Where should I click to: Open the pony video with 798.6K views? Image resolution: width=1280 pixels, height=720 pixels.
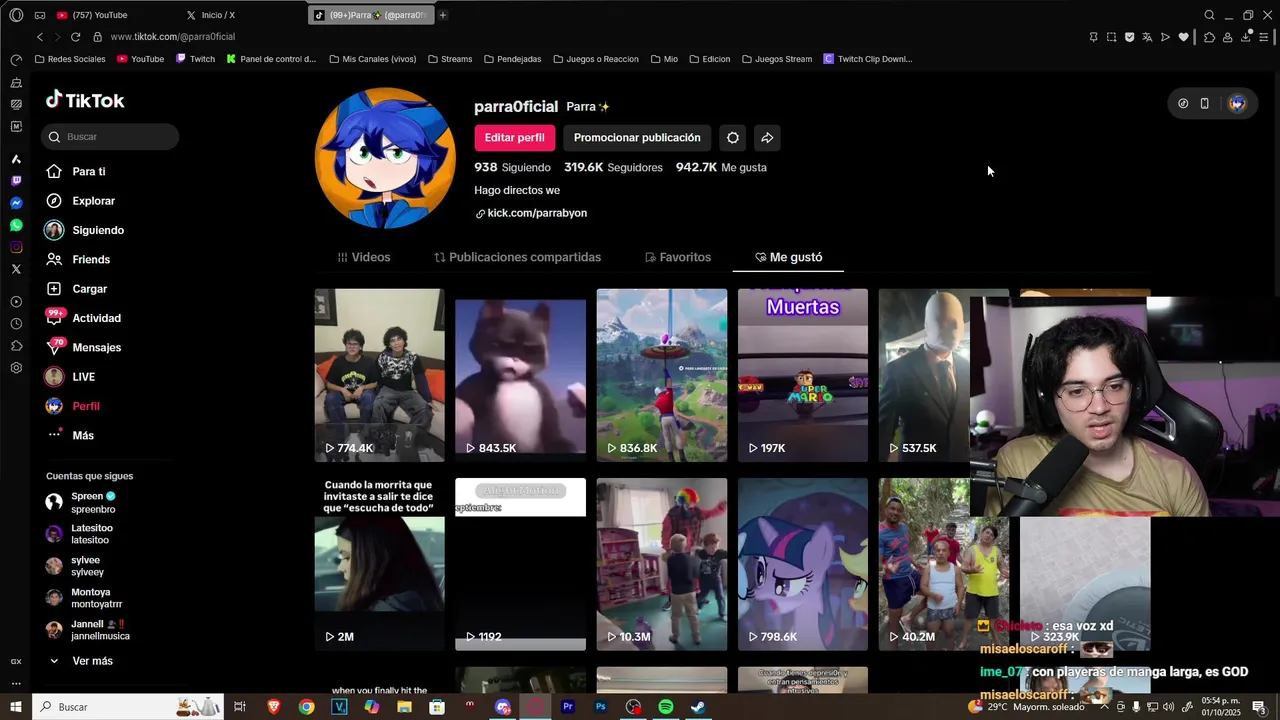pyautogui.click(x=803, y=564)
